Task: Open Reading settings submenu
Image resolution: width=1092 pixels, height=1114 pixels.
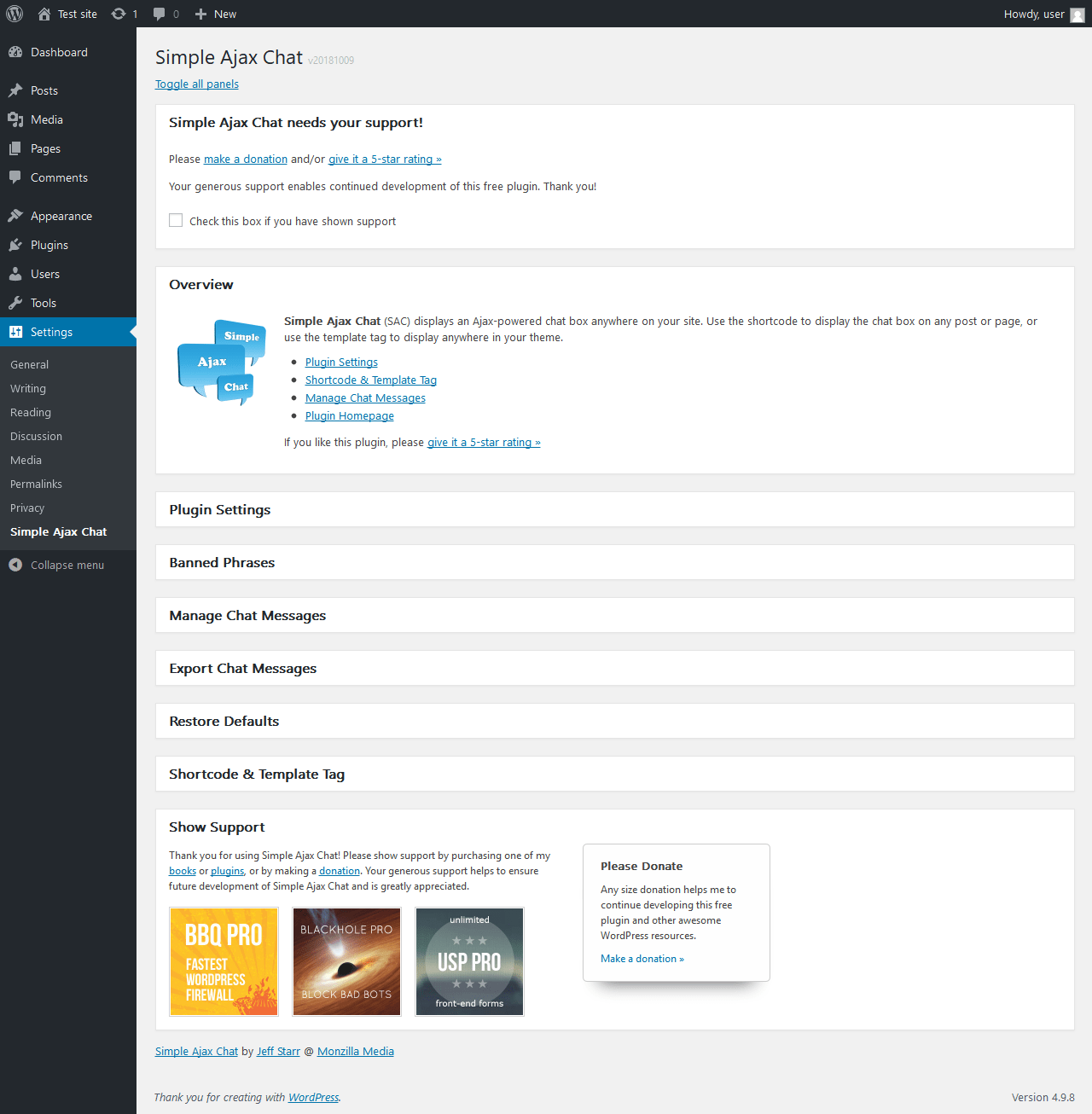Action: pyautogui.click(x=31, y=412)
